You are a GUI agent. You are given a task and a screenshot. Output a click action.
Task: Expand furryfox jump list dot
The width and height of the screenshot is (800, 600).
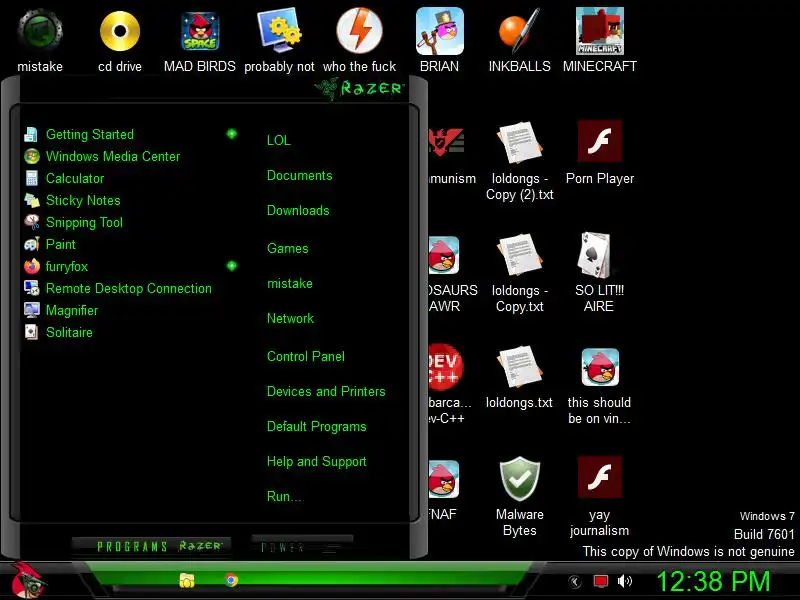coord(232,266)
